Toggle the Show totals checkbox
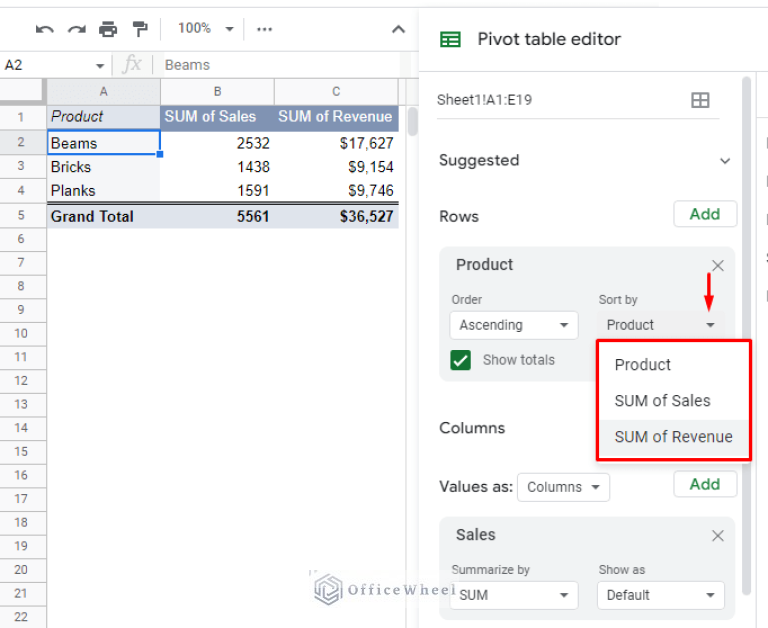This screenshot has height=628, width=768. coord(461,360)
